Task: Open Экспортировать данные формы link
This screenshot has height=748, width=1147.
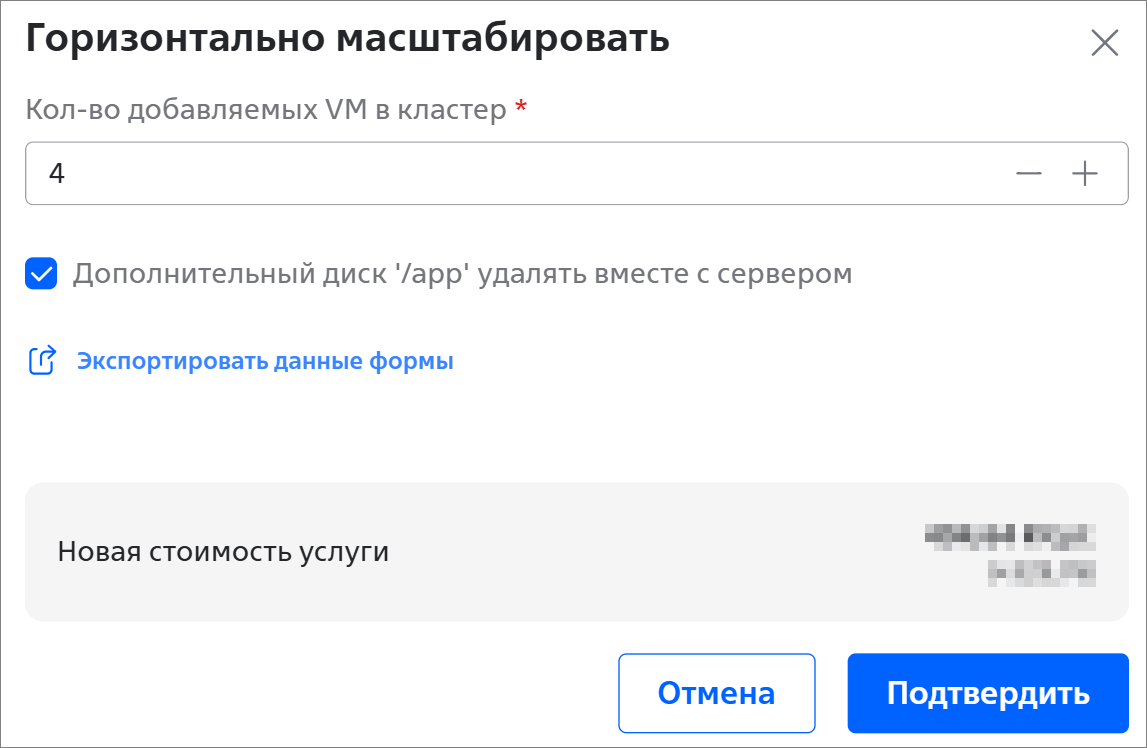Action: (265, 361)
